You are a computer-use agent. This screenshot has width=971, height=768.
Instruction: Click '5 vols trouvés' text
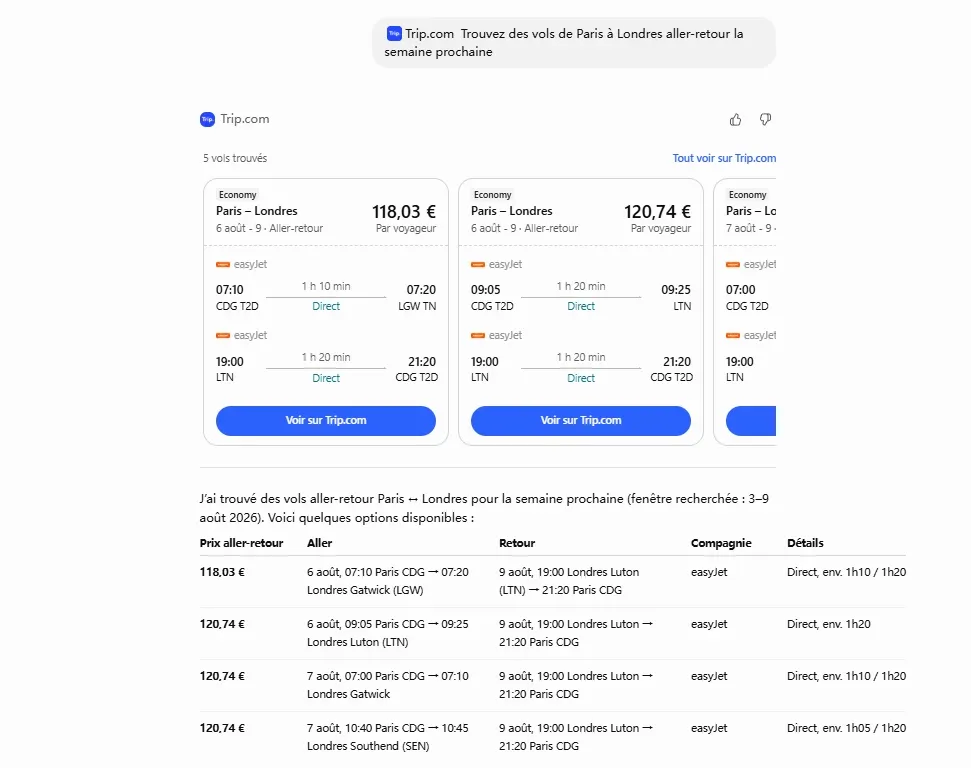coord(235,158)
